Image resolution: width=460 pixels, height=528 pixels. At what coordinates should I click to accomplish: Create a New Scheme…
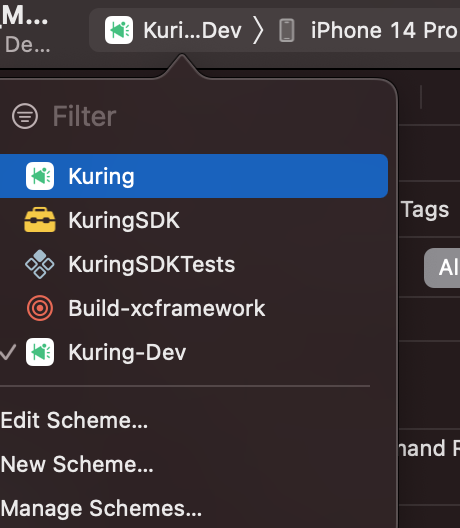click(77, 464)
